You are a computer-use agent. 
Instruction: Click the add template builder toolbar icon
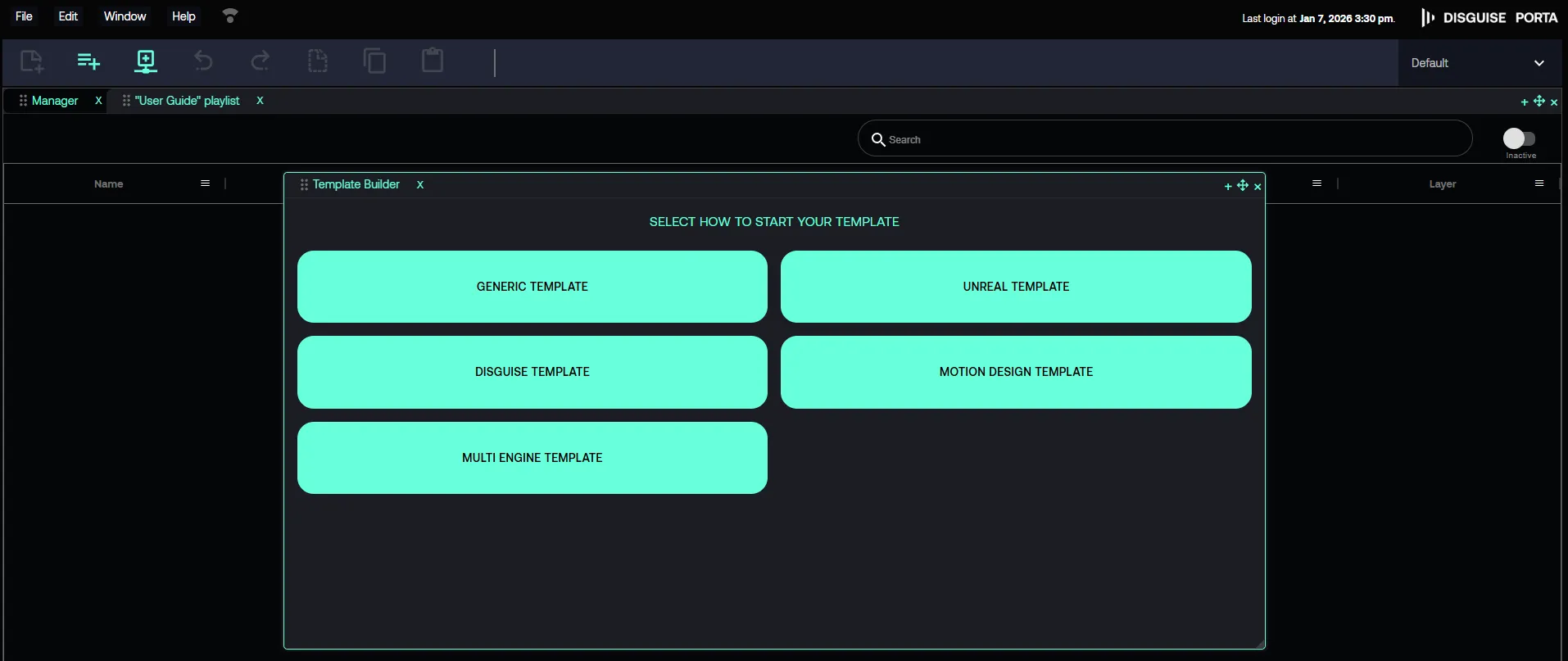[x=146, y=61]
